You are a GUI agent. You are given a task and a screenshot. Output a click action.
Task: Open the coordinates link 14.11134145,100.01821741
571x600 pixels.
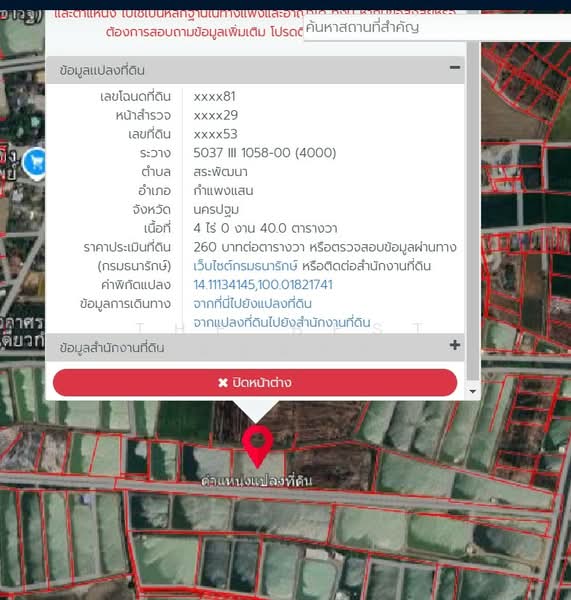click(x=263, y=285)
